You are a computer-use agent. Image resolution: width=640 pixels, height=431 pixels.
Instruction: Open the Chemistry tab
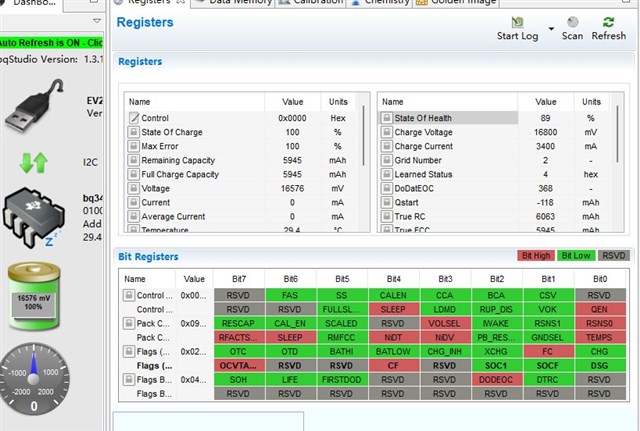click(380, 2)
